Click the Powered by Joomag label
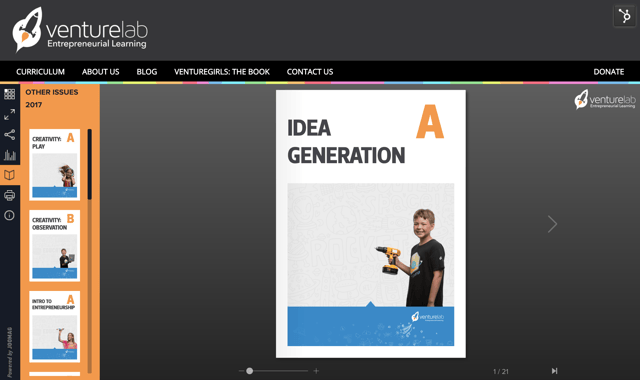The height and width of the screenshot is (380, 640). tap(9, 352)
